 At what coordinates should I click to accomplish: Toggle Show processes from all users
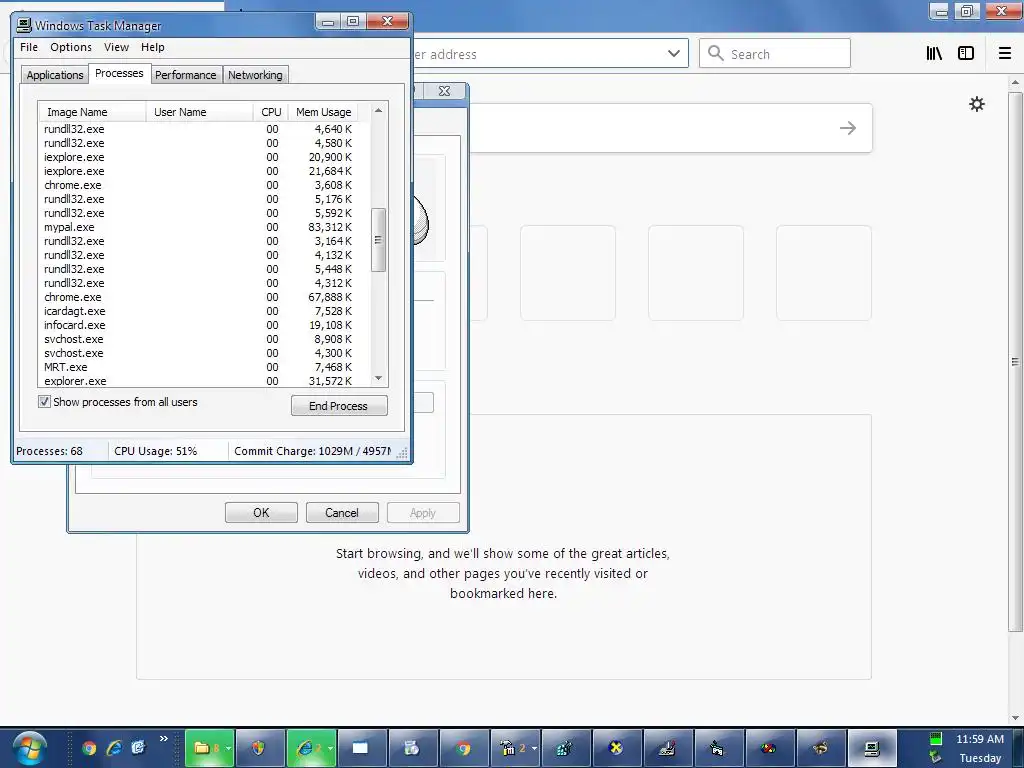[x=44, y=402]
